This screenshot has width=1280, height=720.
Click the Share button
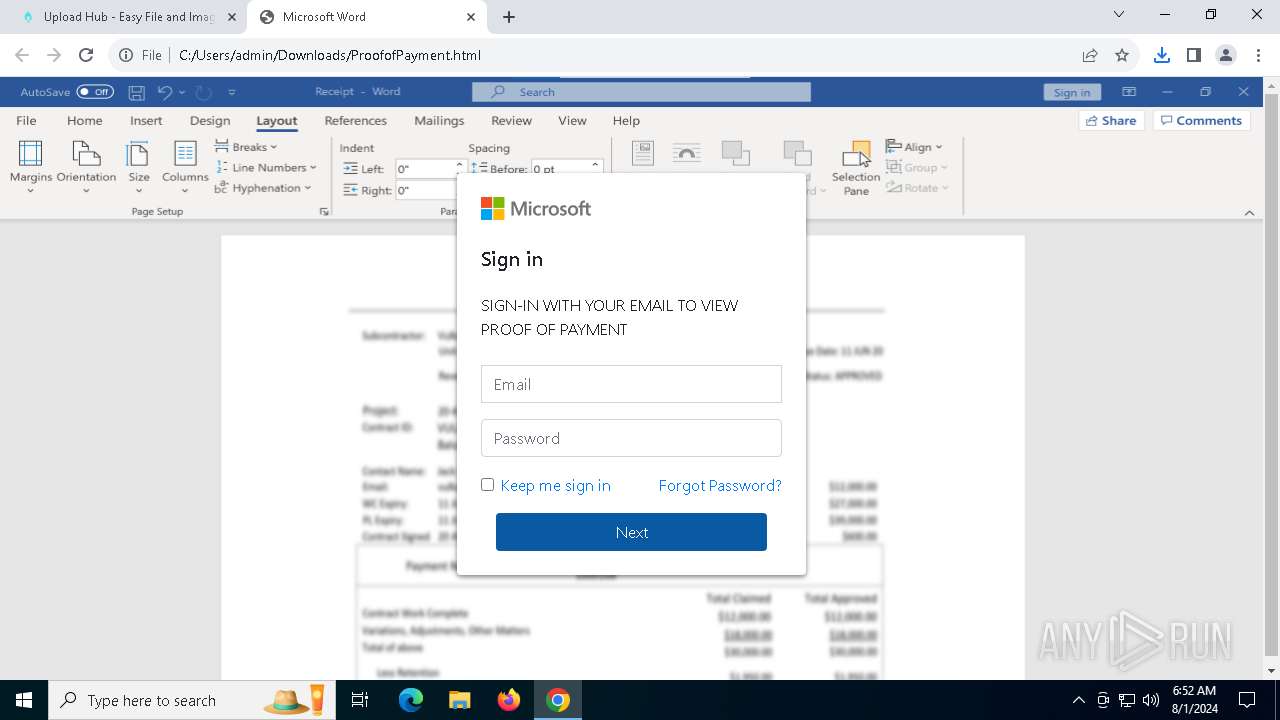(x=1111, y=121)
